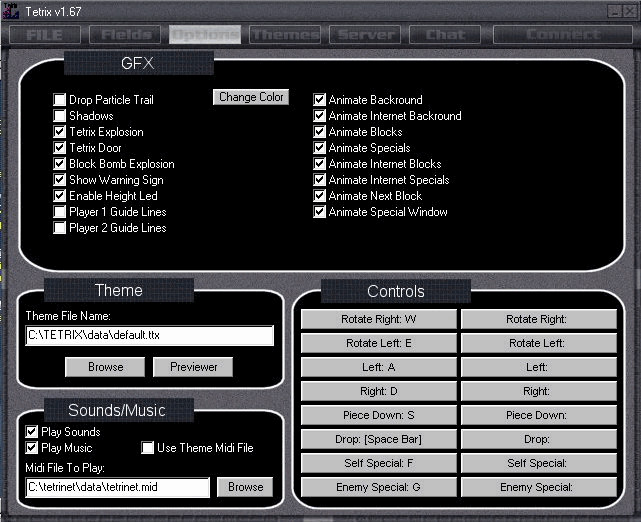The image size is (641, 522).
Task: Rebind player 1 Rotate Right: W
Action: [379, 319]
